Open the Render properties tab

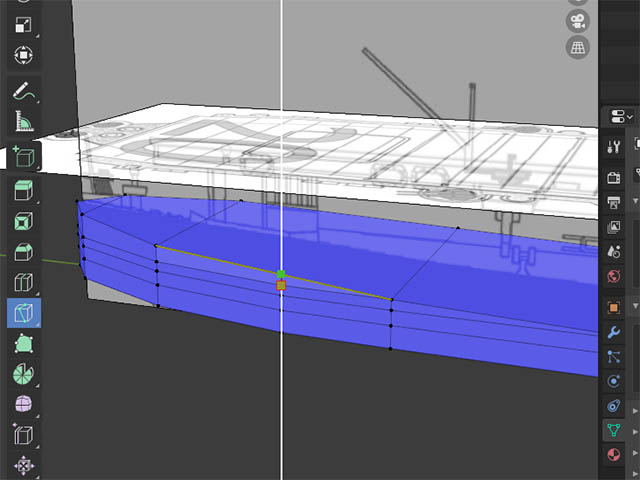tap(613, 177)
